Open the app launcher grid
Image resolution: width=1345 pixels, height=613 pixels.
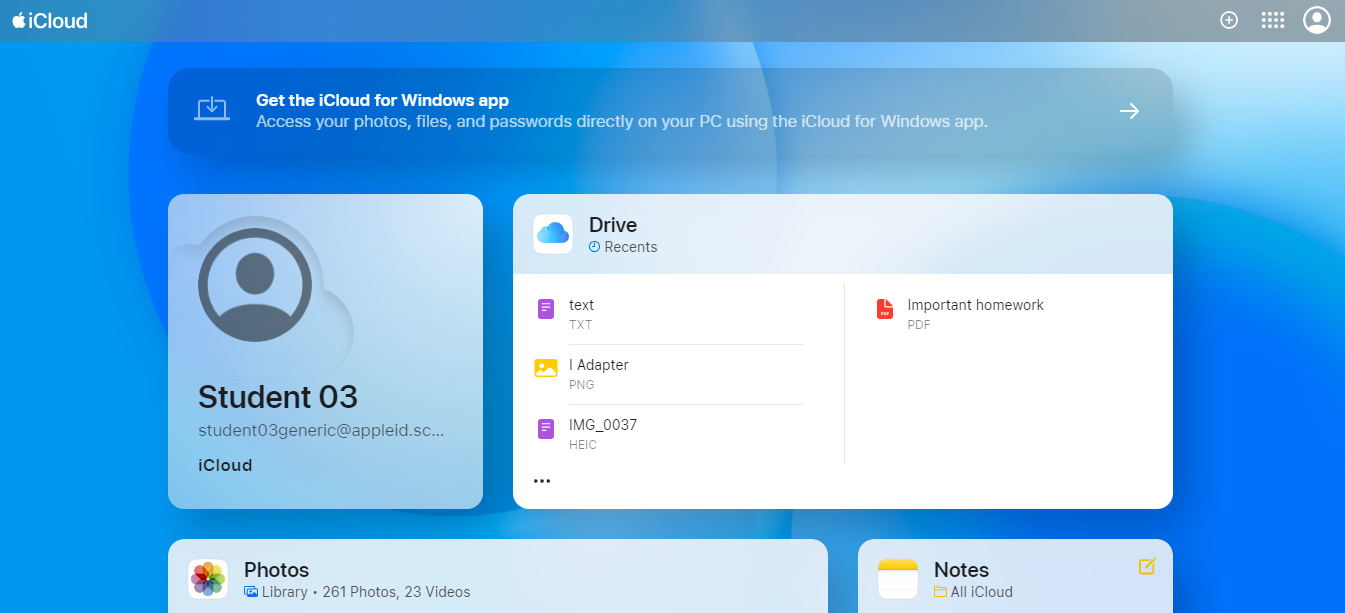1273,20
